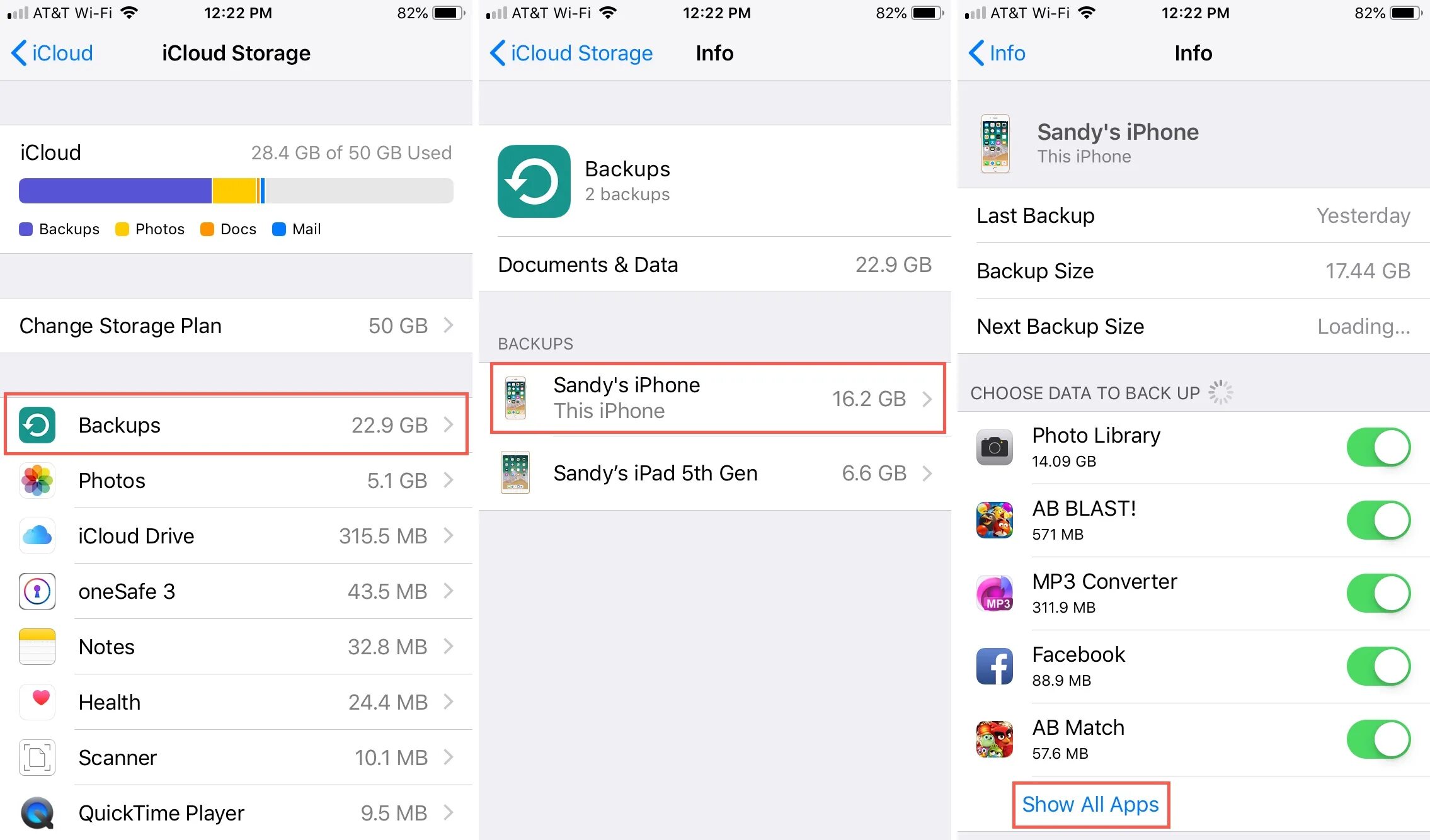The height and width of the screenshot is (840, 1430).
Task: Drag the iCloud storage usage bar
Action: click(x=235, y=189)
